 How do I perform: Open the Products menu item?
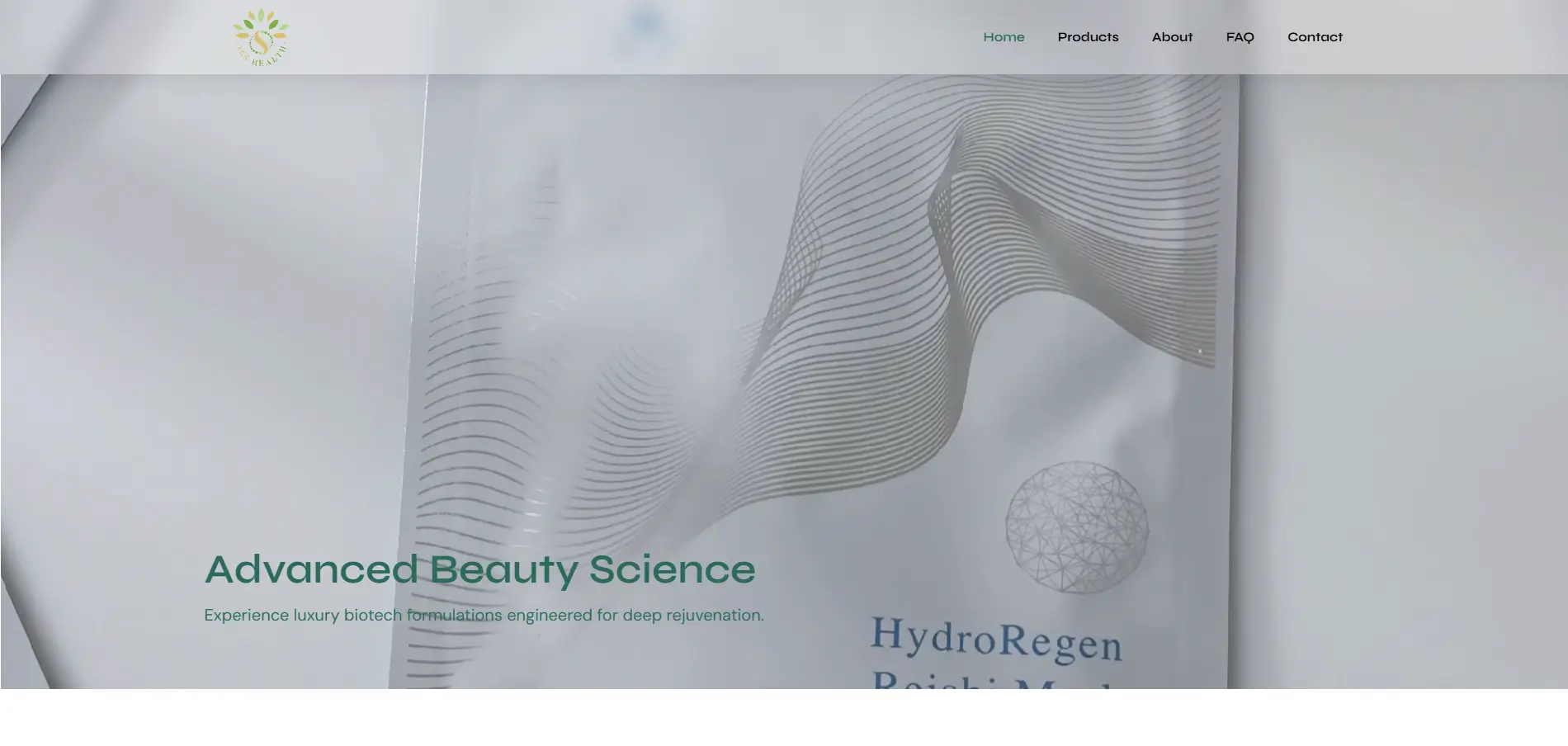click(1088, 37)
